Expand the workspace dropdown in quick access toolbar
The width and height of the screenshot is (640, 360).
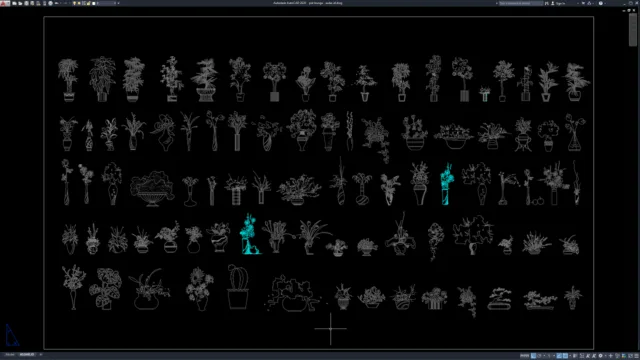pyautogui.click(x=106, y=3)
